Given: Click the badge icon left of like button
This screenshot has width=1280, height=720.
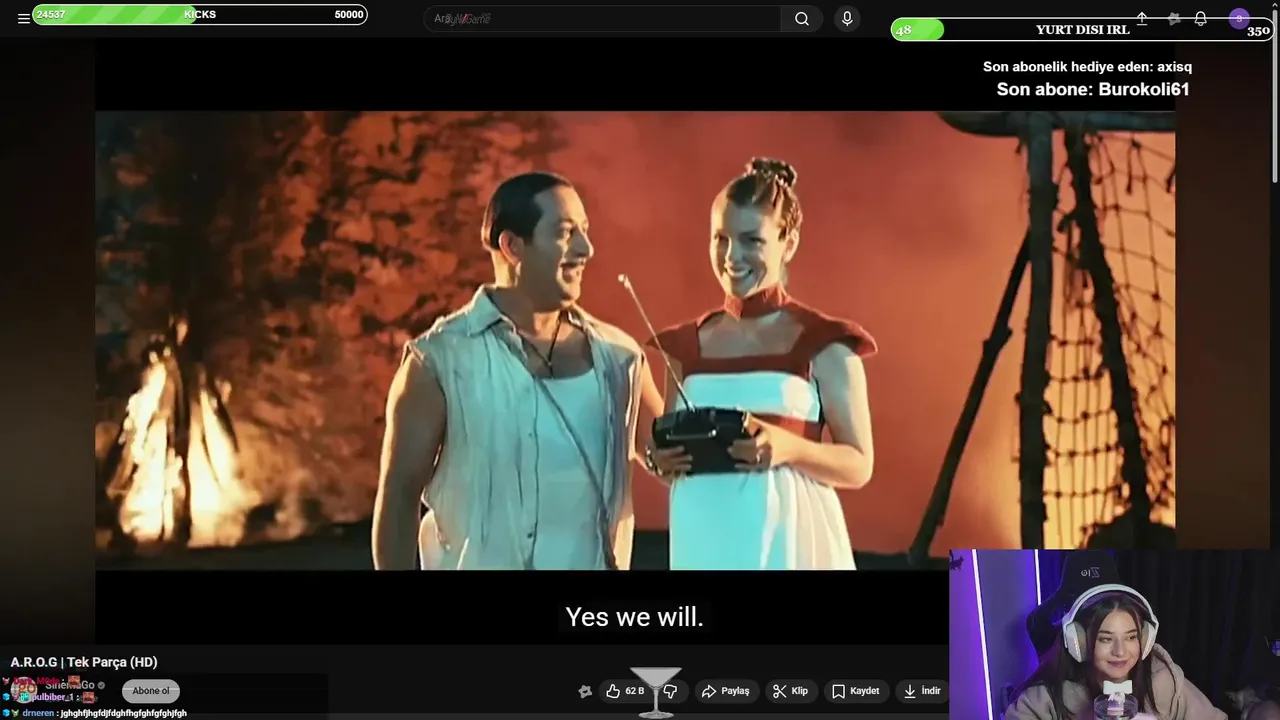Looking at the screenshot, I should (x=585, y=691).
